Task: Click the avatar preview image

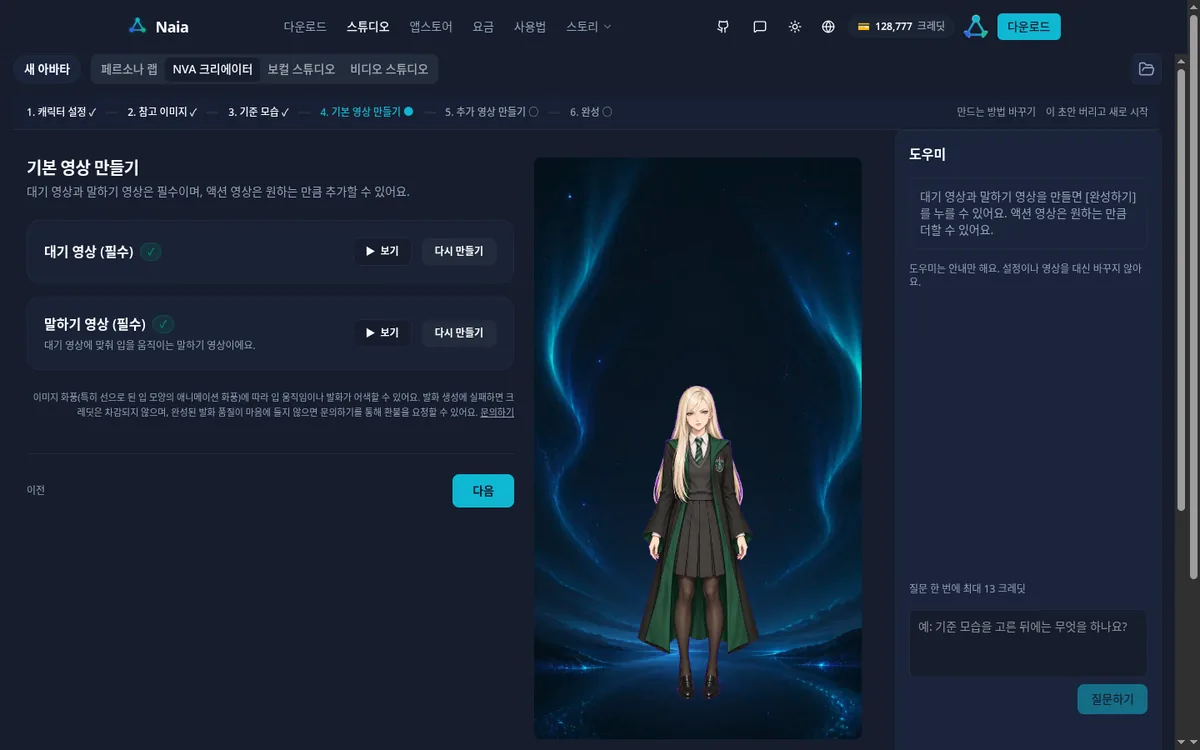Action: pos(698,448)
